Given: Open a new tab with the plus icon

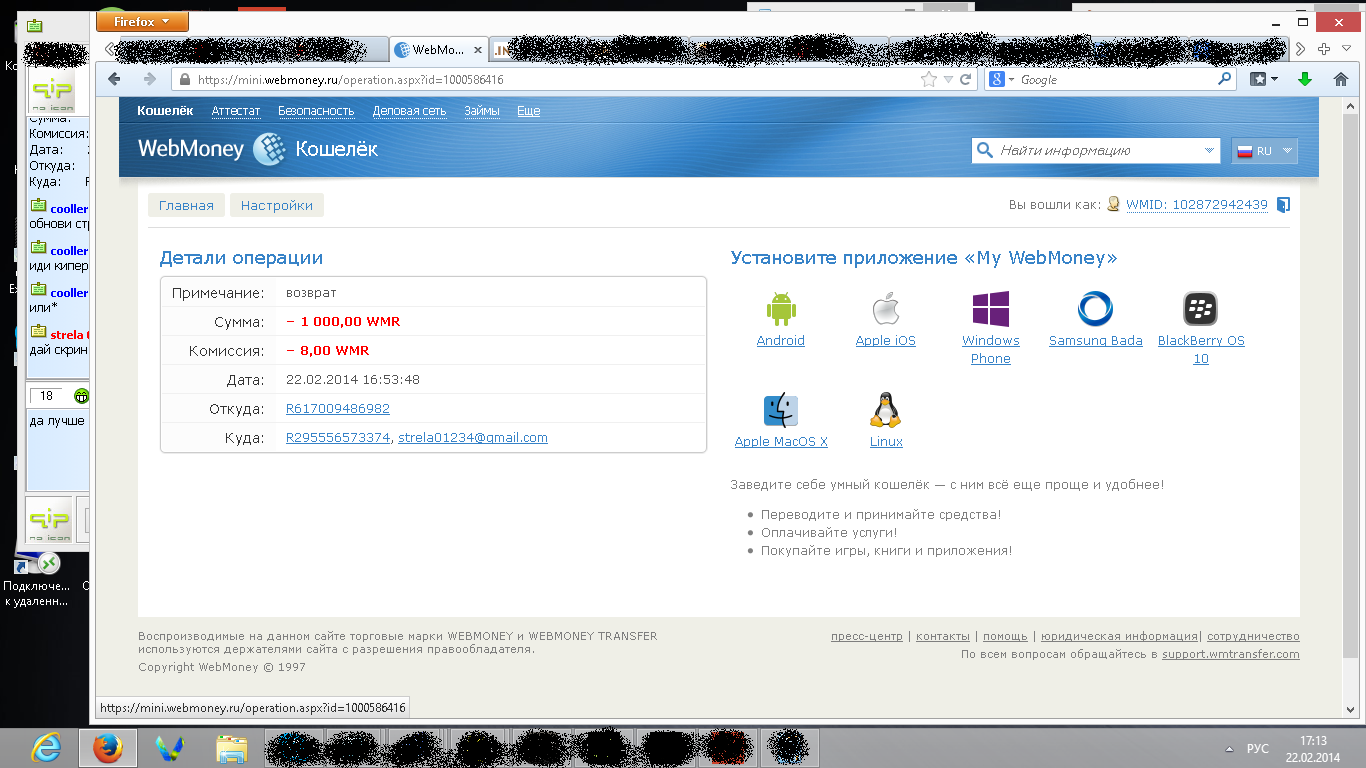Looking at the screenshot, I should coord(1324,49).
